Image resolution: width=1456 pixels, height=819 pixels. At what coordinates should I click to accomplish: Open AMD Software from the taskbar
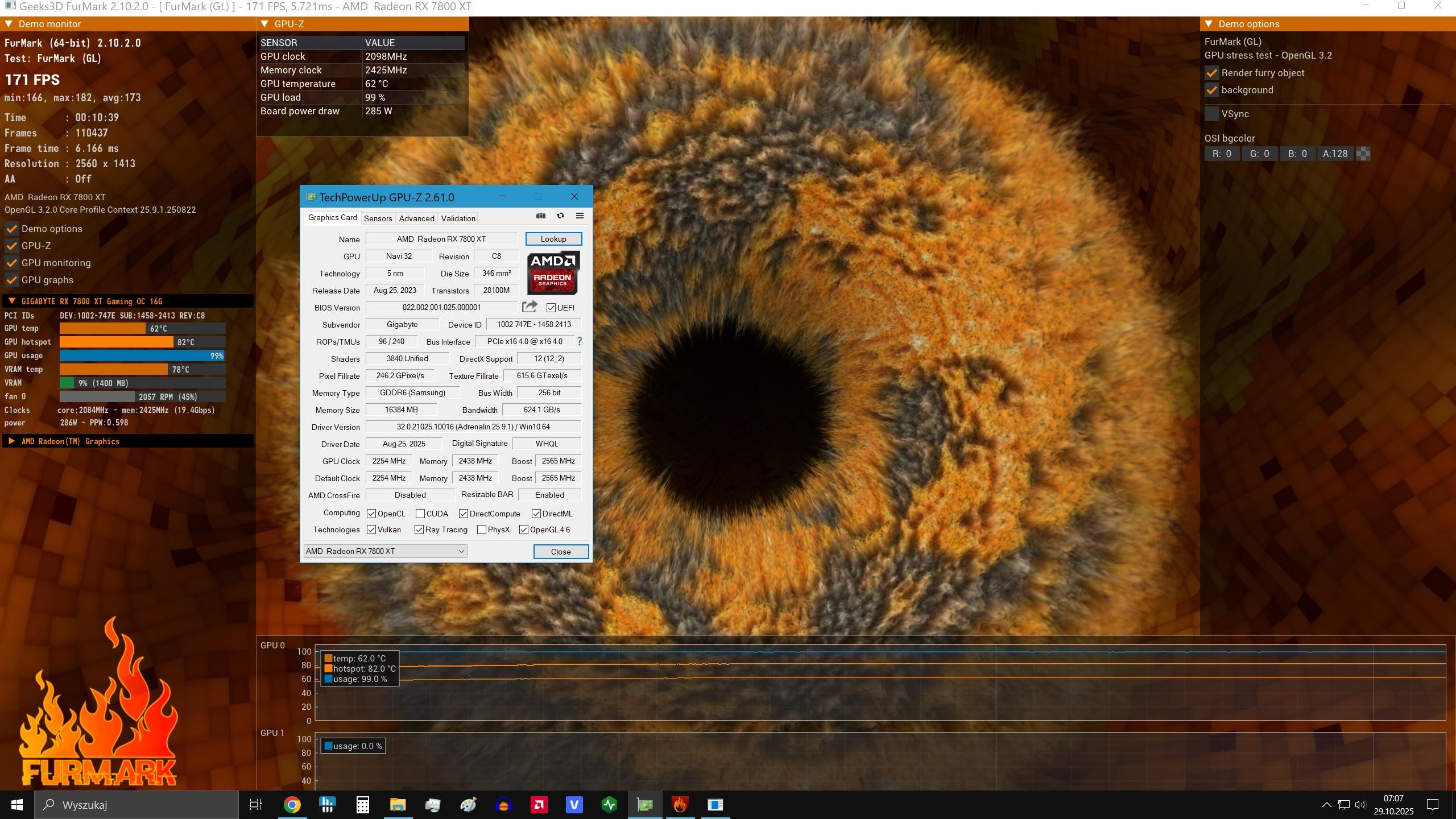539,805
